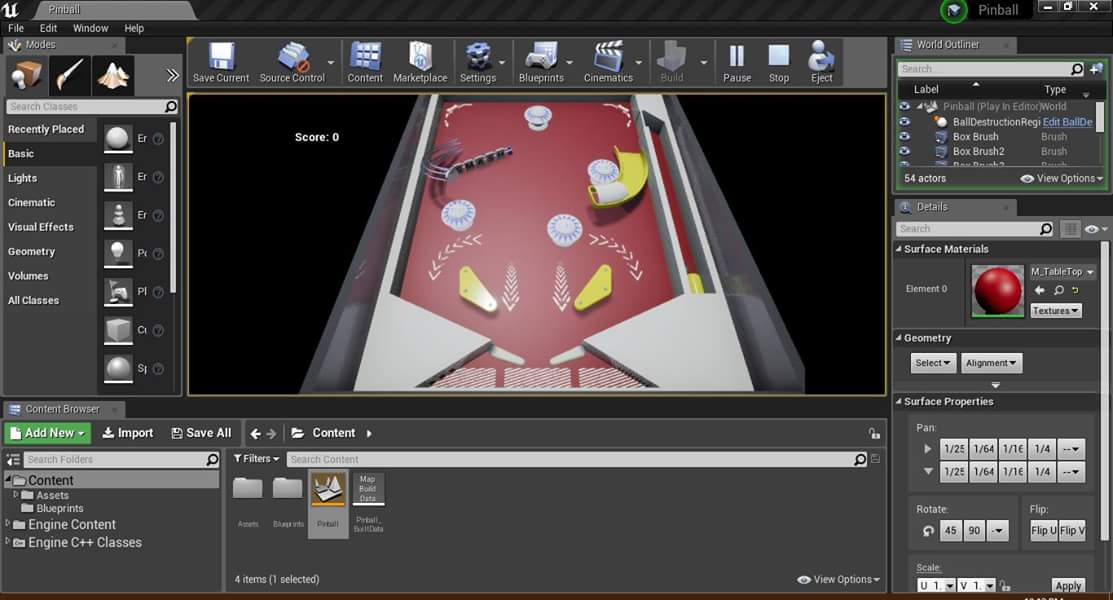Pick the Empty Character placement icon
The height and width of the screenshot is (600, 1113).
pyautogui.click(x=118, y=176)
